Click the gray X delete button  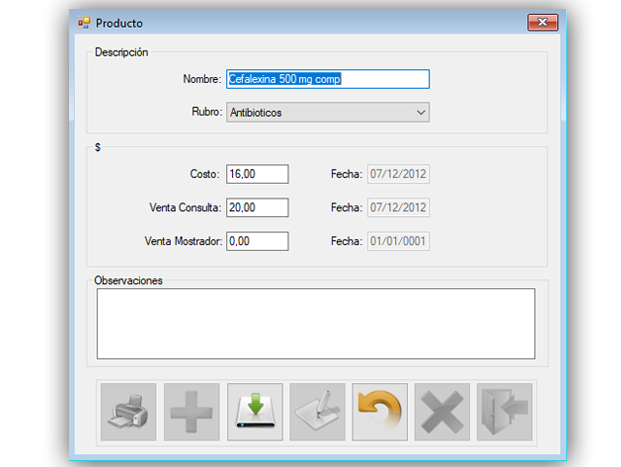point(442,412)
